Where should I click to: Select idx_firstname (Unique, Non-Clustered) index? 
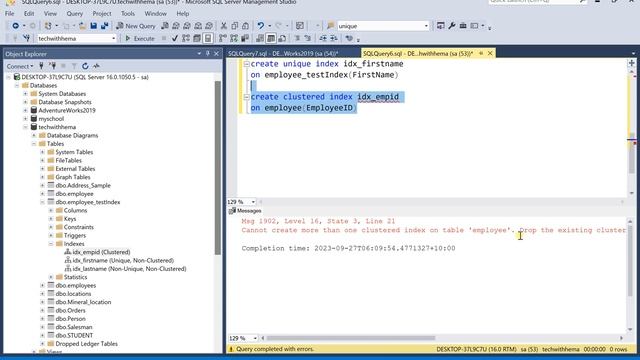[123, 260]
